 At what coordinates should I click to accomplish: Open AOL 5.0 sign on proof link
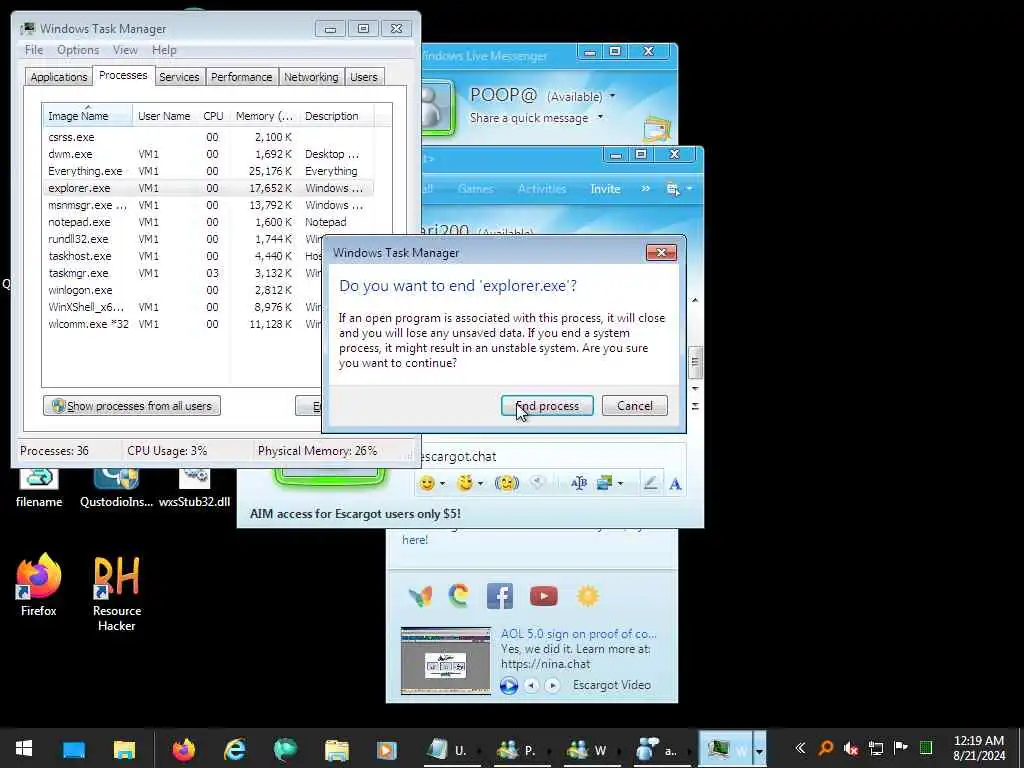click(579, 633)
